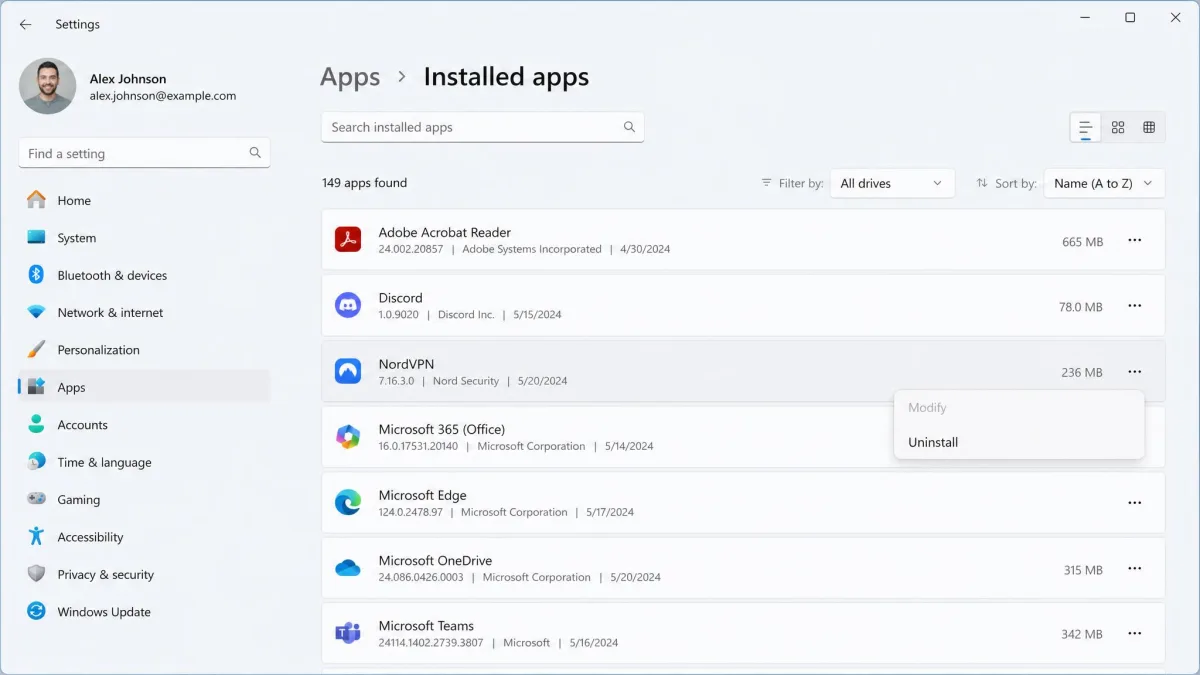
Task: Click the Network & internet Wi-Fi icon
Action: (x=36, y=312)
